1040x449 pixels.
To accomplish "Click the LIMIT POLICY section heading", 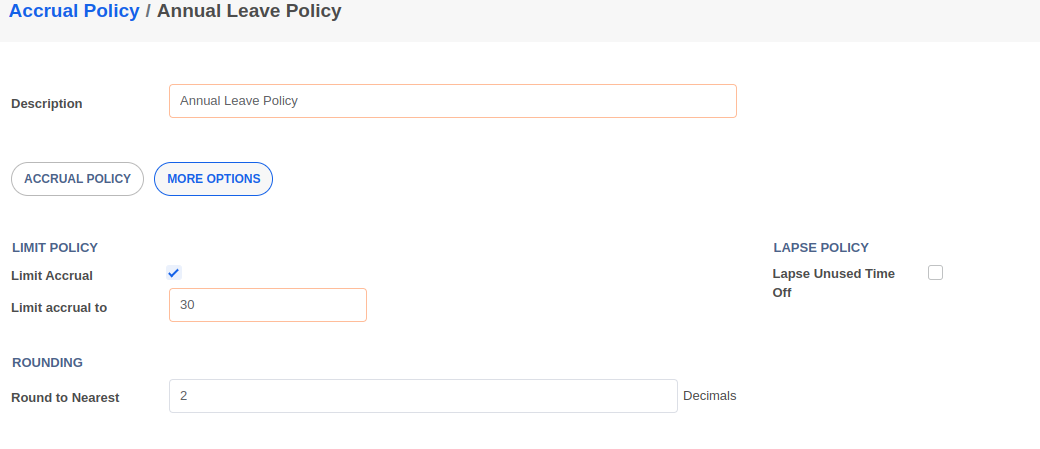I will pyautogui.click(x=55, y=248).
